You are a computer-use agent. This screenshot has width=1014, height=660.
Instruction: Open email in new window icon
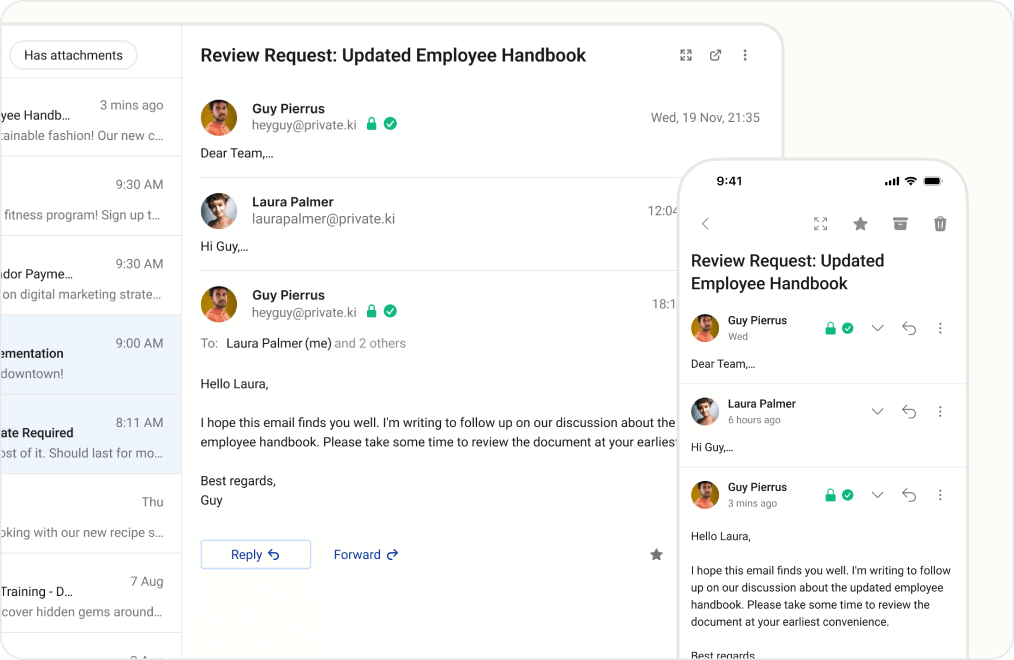715,55
